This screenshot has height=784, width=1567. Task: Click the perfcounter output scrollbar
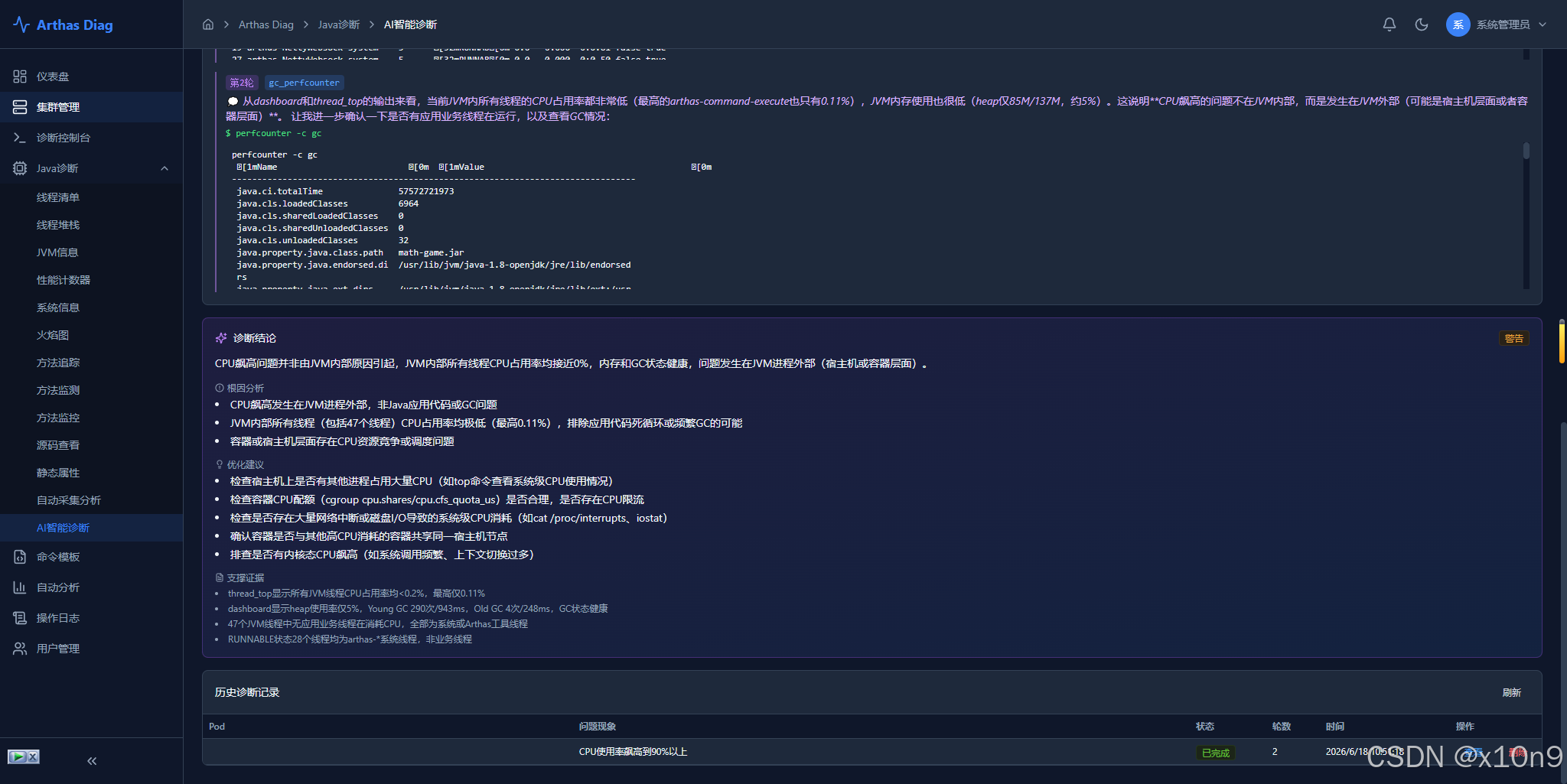pyautogui.click(x=1526, y=151)
